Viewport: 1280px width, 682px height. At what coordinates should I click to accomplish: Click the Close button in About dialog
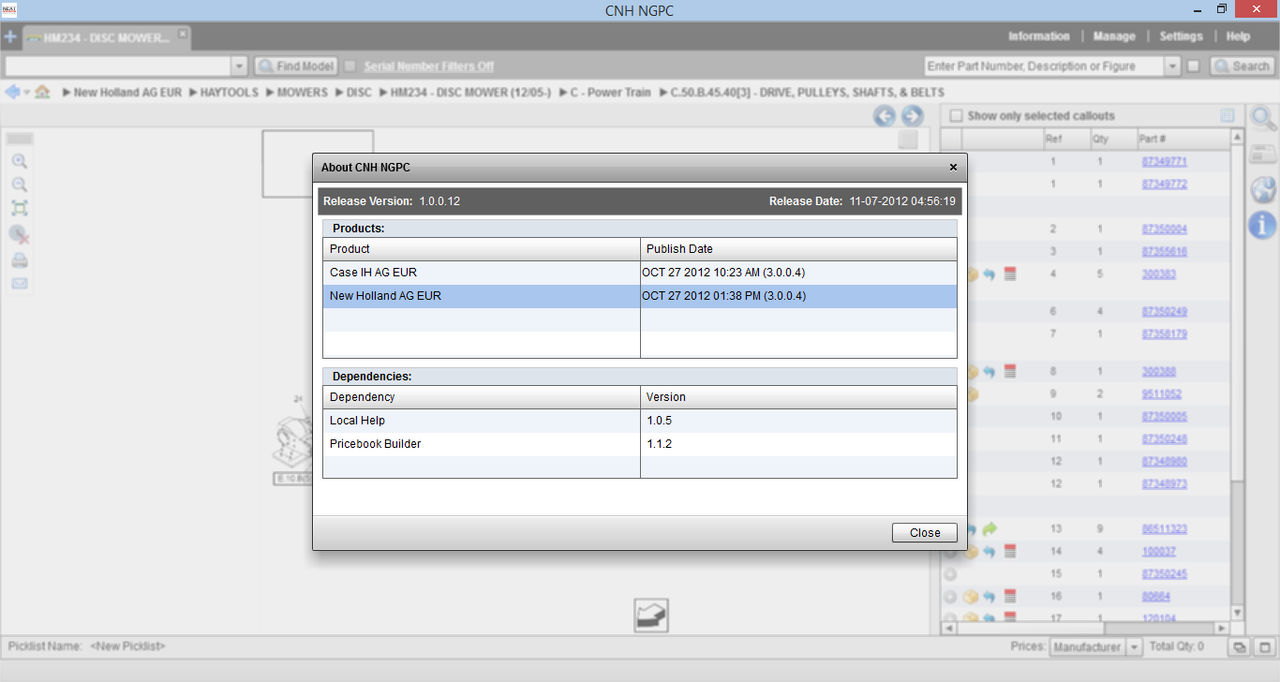[924, 533]
